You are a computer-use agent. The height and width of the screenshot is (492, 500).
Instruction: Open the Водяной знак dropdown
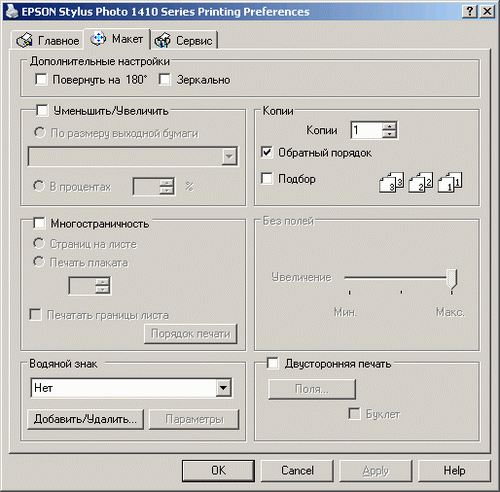click(x=223, y=388)
